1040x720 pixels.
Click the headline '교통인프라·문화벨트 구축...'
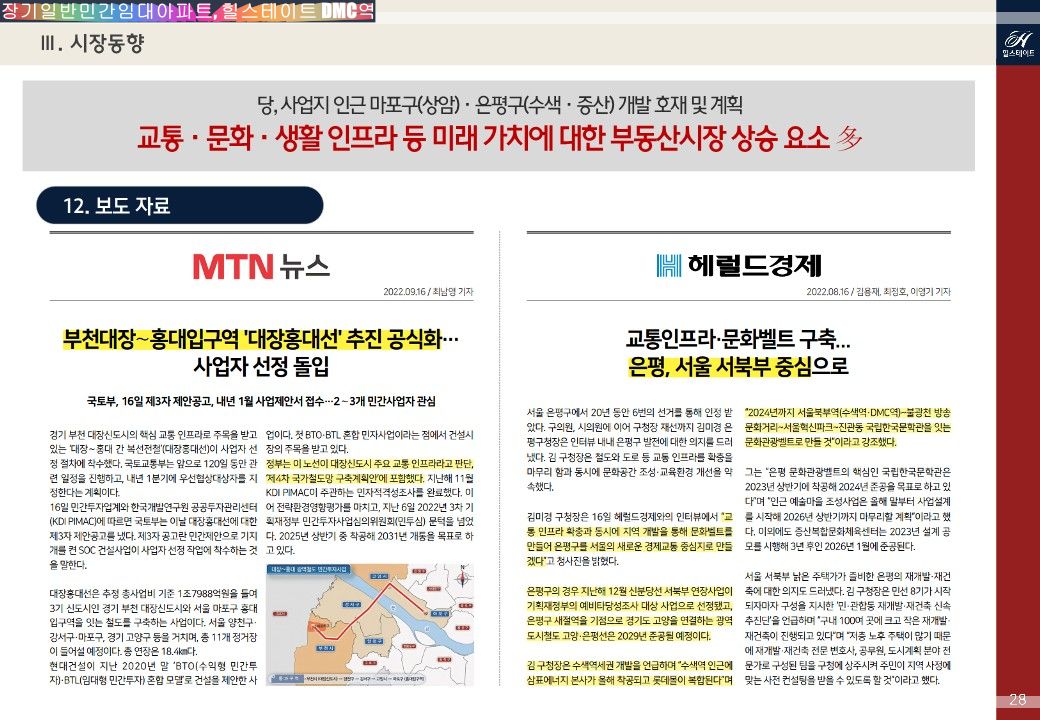738,339
